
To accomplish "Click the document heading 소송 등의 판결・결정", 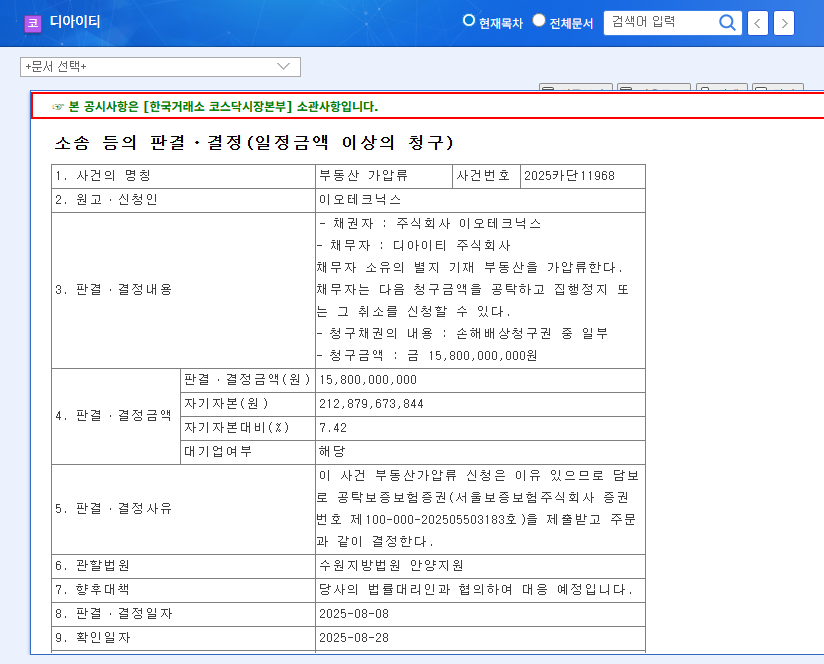I will [x=254, y=142].
